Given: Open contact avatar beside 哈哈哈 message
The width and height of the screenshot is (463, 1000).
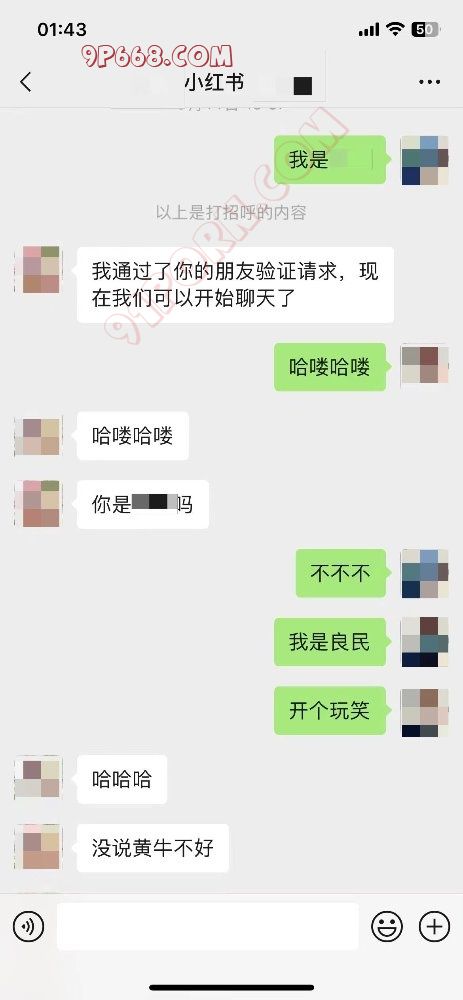Looking at the screenshot, I should pos(38,779).
